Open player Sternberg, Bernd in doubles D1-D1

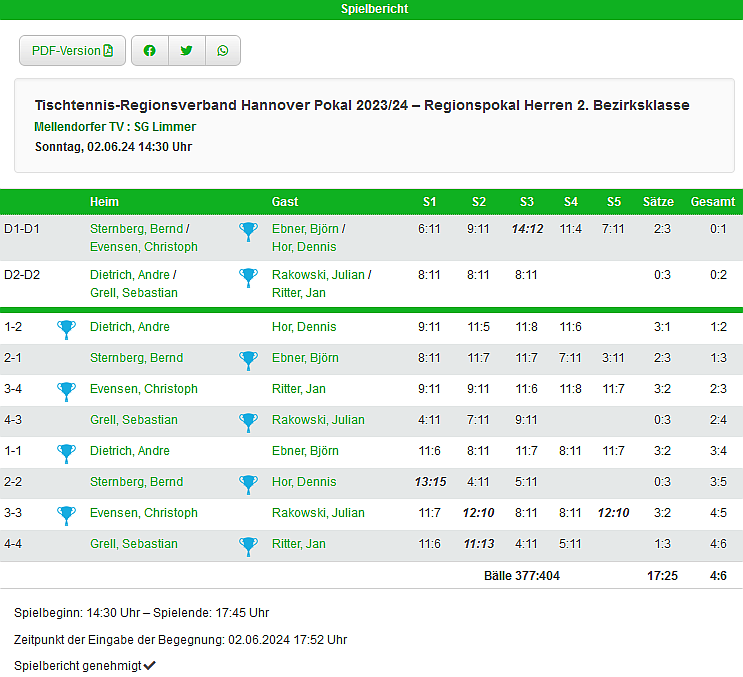point(136,229)
